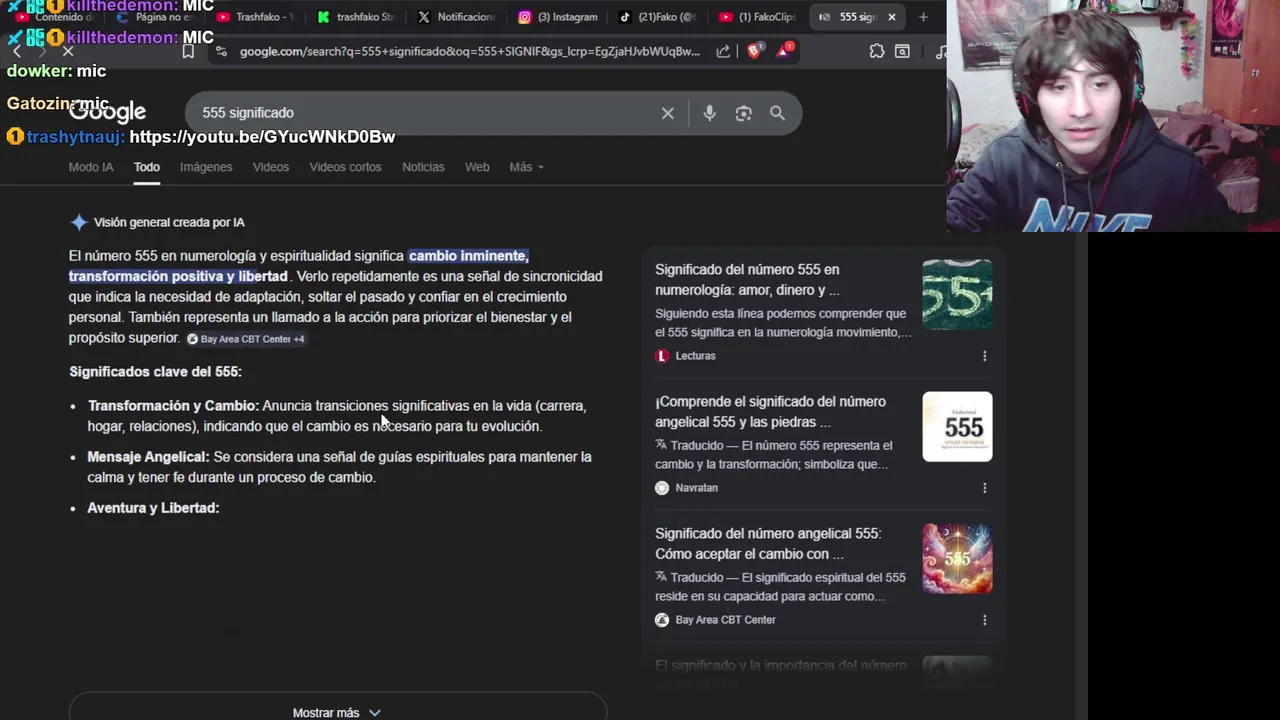Share the page with the share icon
Viewport: 1280px width, 720px height.
tap(723, 51)
